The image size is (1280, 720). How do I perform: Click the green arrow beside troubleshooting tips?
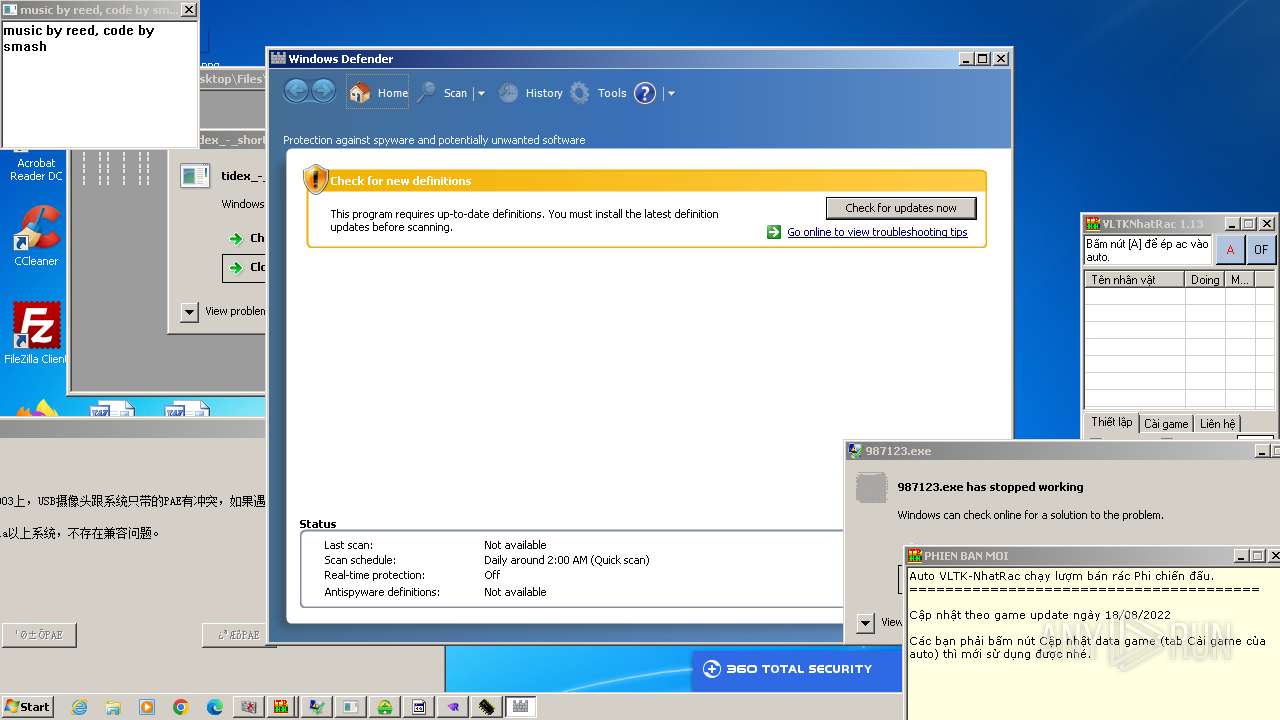tap(774, 232)
